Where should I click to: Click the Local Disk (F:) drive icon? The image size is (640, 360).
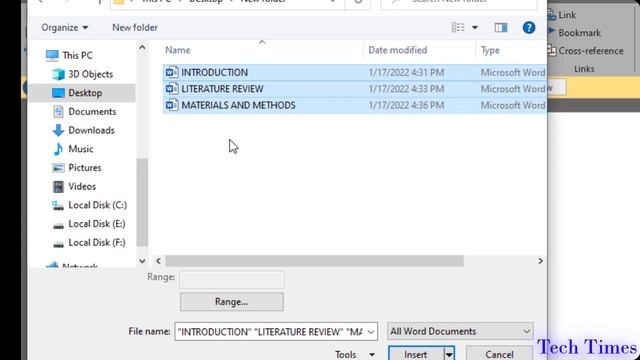(58, 244)
